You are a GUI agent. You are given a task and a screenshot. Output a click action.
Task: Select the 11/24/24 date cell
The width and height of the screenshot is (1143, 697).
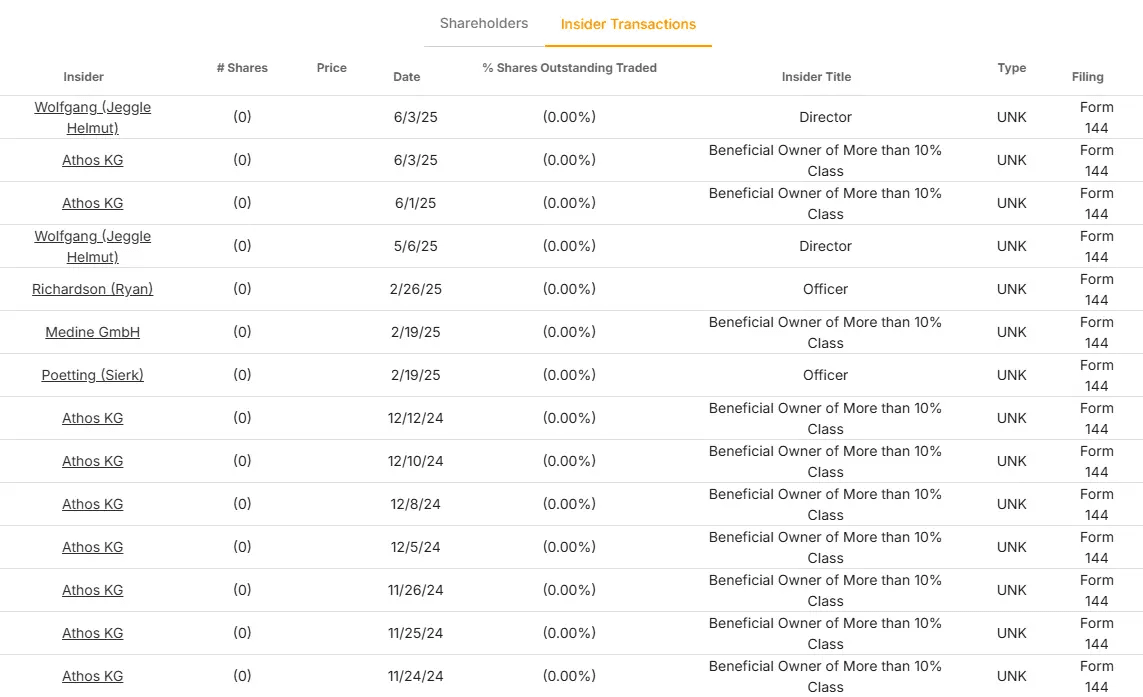[416, 677]
